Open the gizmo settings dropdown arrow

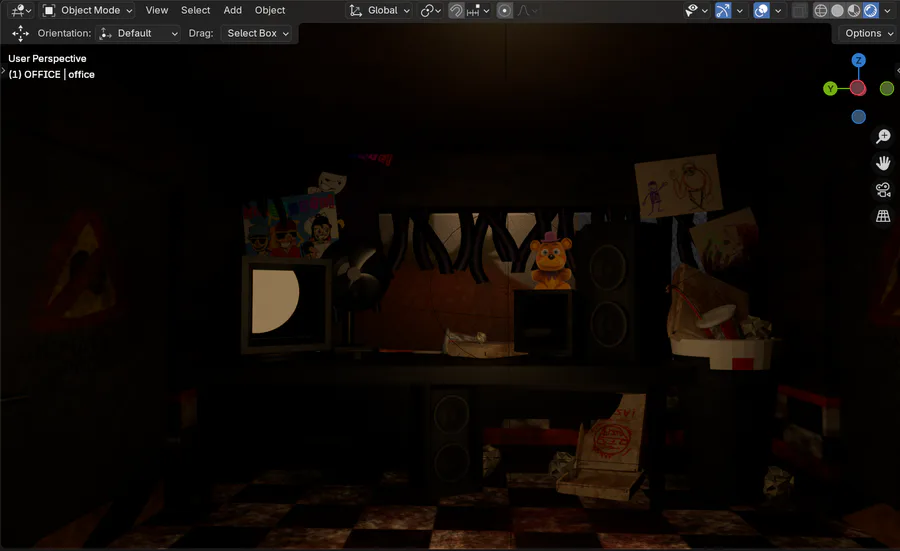[739, 10]
